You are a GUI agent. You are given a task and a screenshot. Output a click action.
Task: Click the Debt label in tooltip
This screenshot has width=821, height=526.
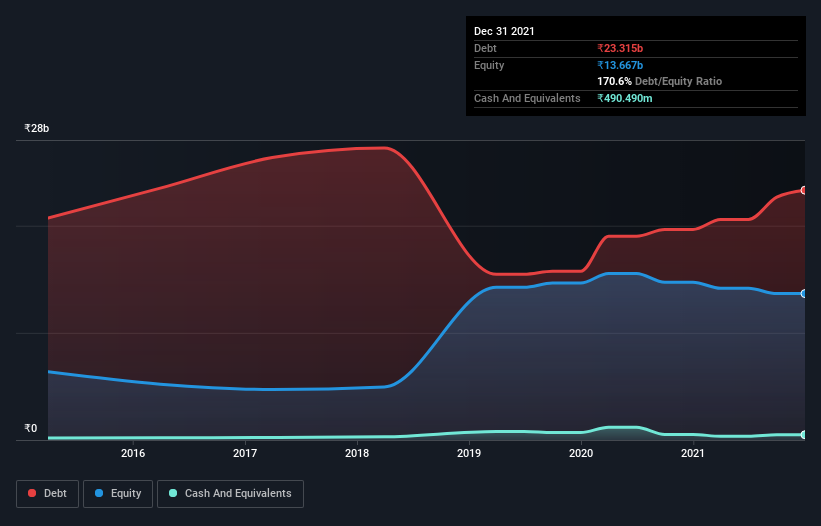(x=485, y=48)
